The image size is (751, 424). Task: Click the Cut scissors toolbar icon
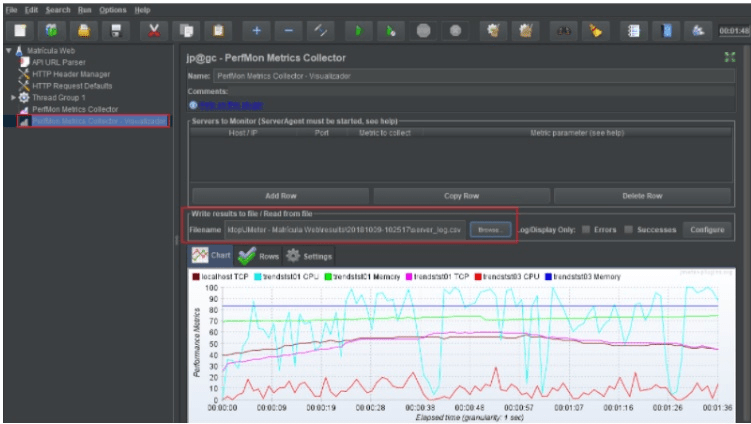click(153, 31)
